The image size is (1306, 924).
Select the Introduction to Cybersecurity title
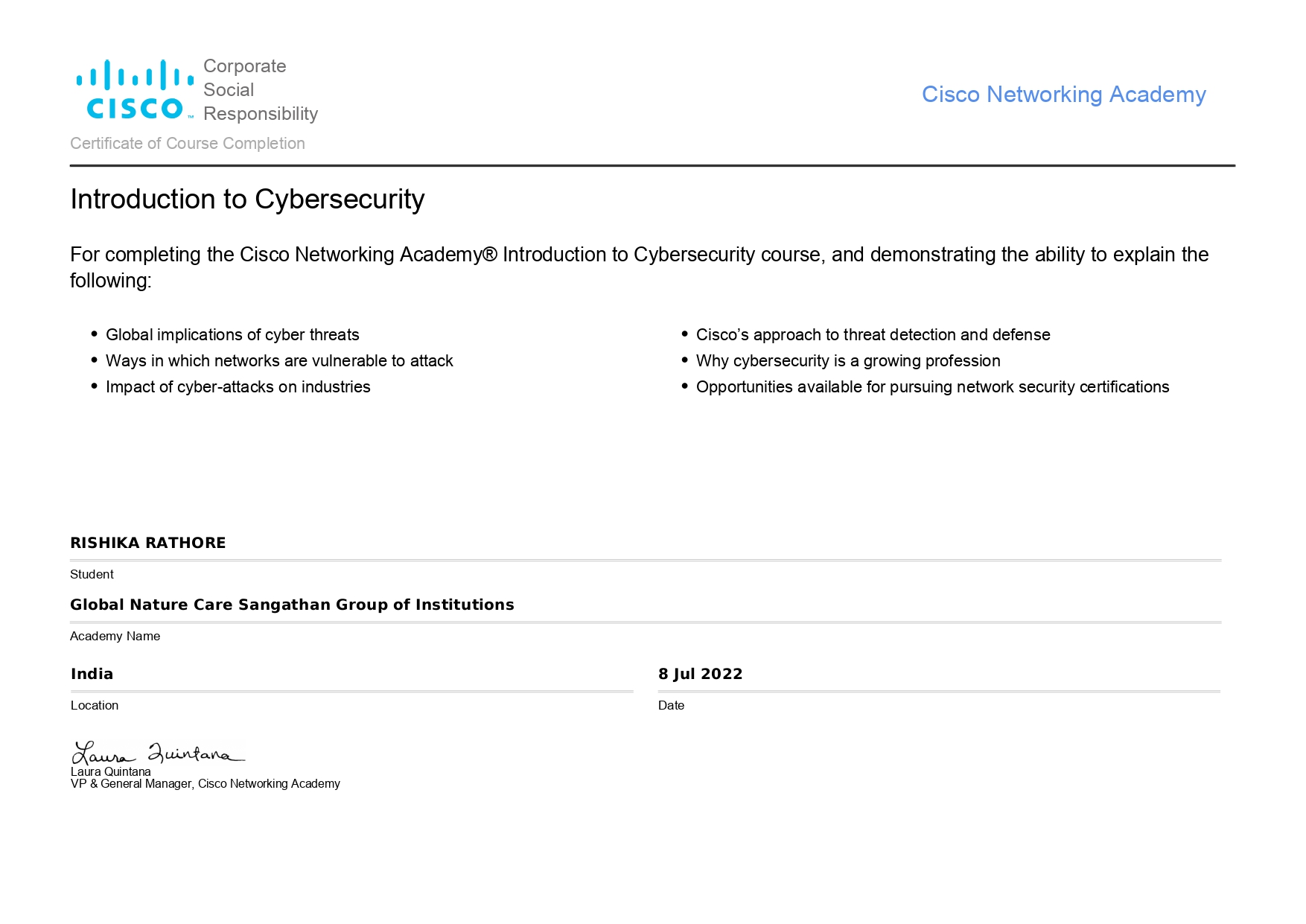[247, 200]
